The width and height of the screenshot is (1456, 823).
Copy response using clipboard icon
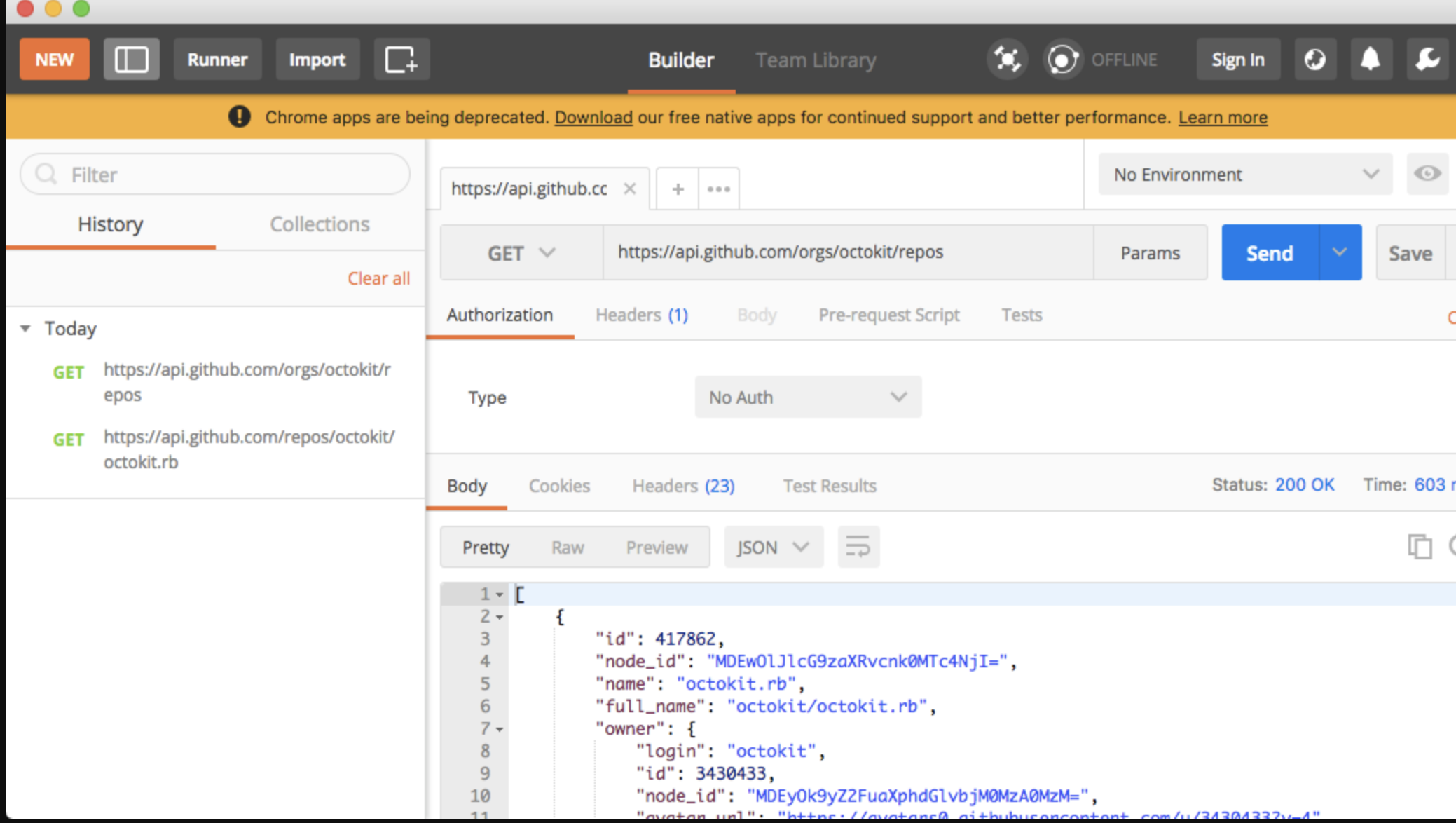click(1420, 546)
